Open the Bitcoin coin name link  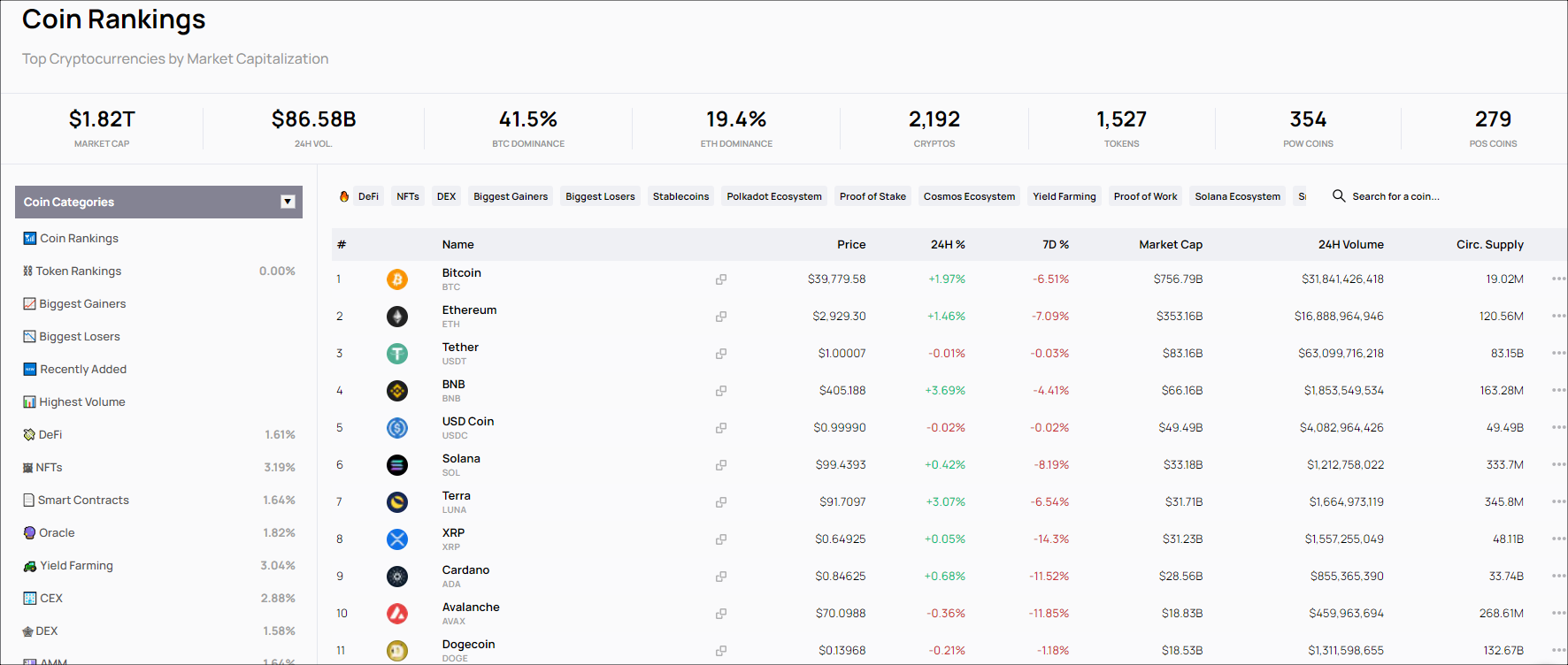pos(462,273)
